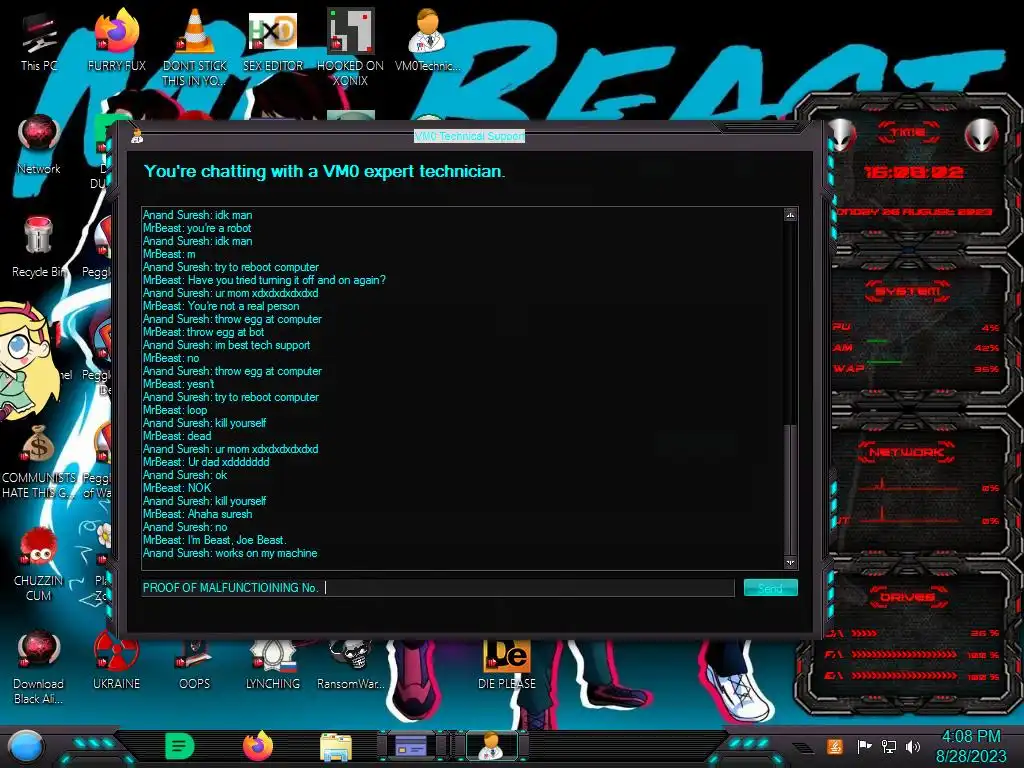Click the line 'Anand Suresh: works on my machine'
Image resolution: width=1024 pixels, height=768 pixels.
(x=230, y=553)
